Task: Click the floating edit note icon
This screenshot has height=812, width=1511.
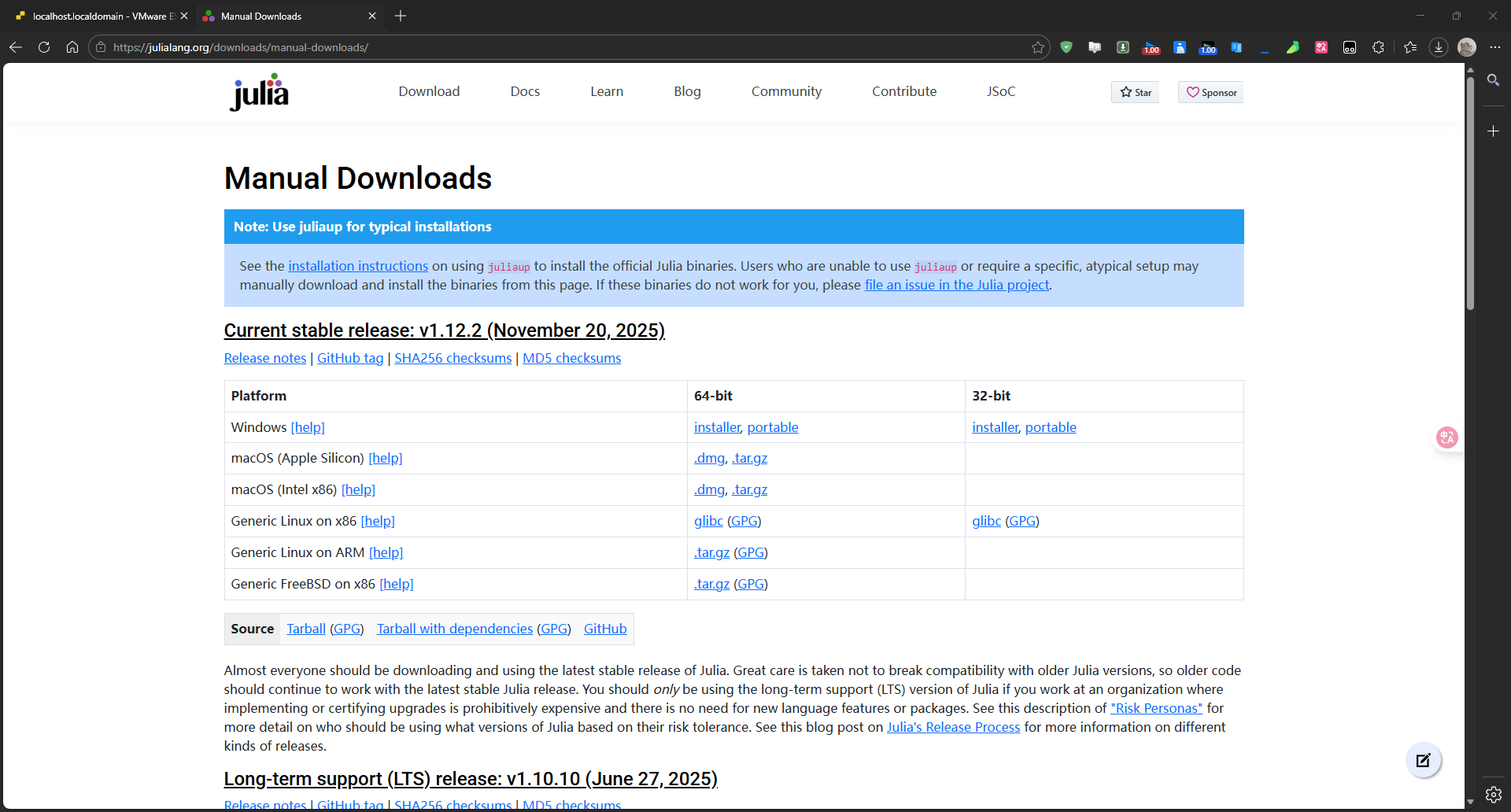Action: [x=1423, y=760]
